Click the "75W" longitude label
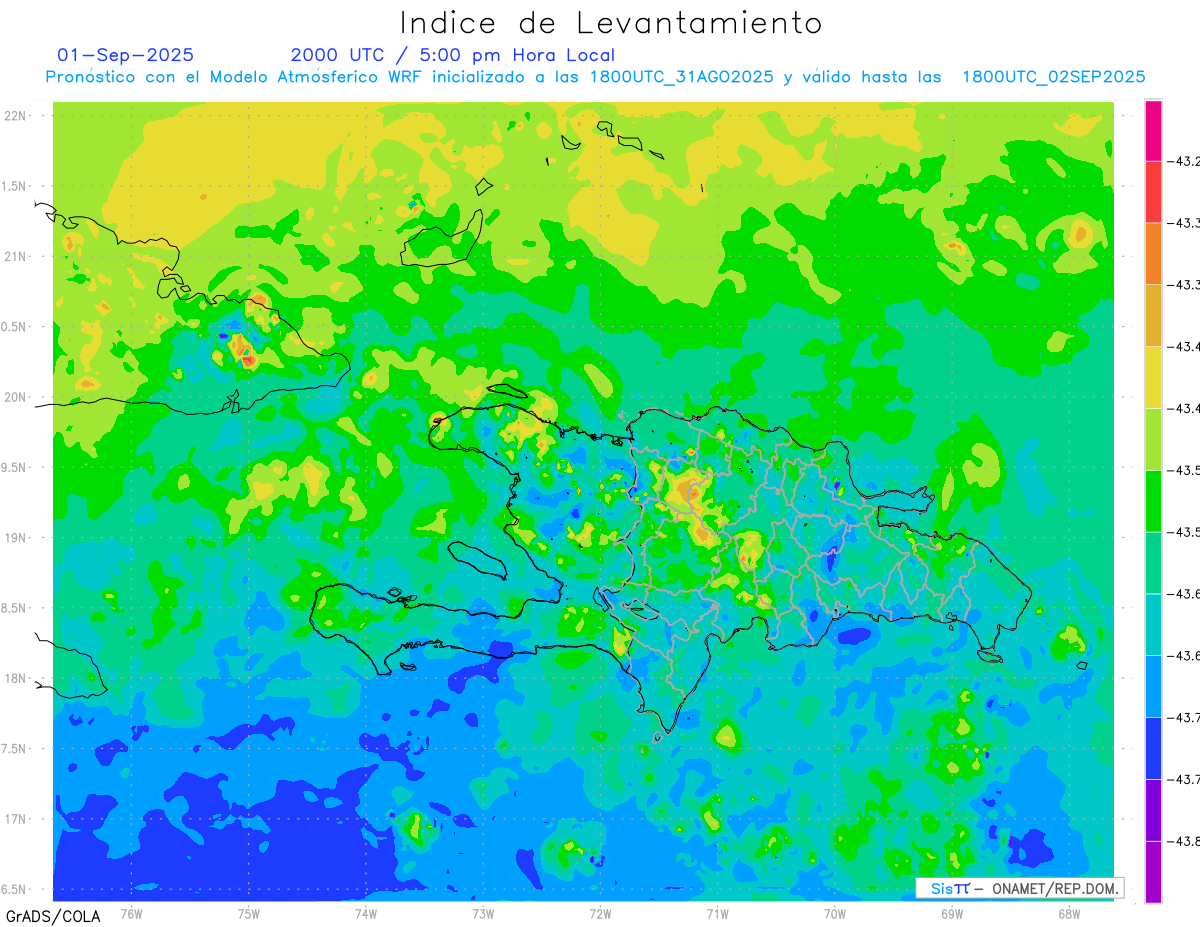The height and width of the screenshot is (927, 1200). pyautogui.click(x=249, y=914)
